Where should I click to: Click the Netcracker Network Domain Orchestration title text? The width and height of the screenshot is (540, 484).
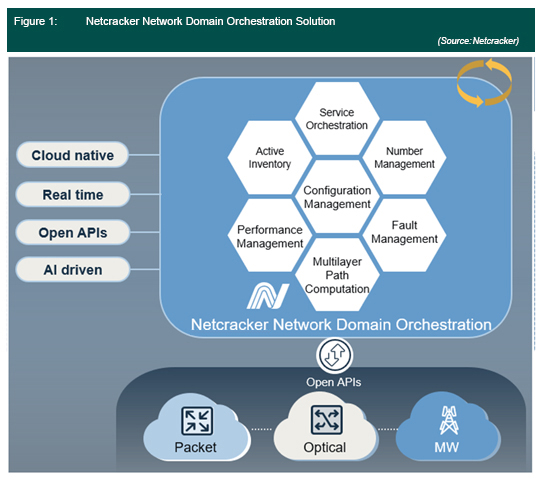coord(341,325)
